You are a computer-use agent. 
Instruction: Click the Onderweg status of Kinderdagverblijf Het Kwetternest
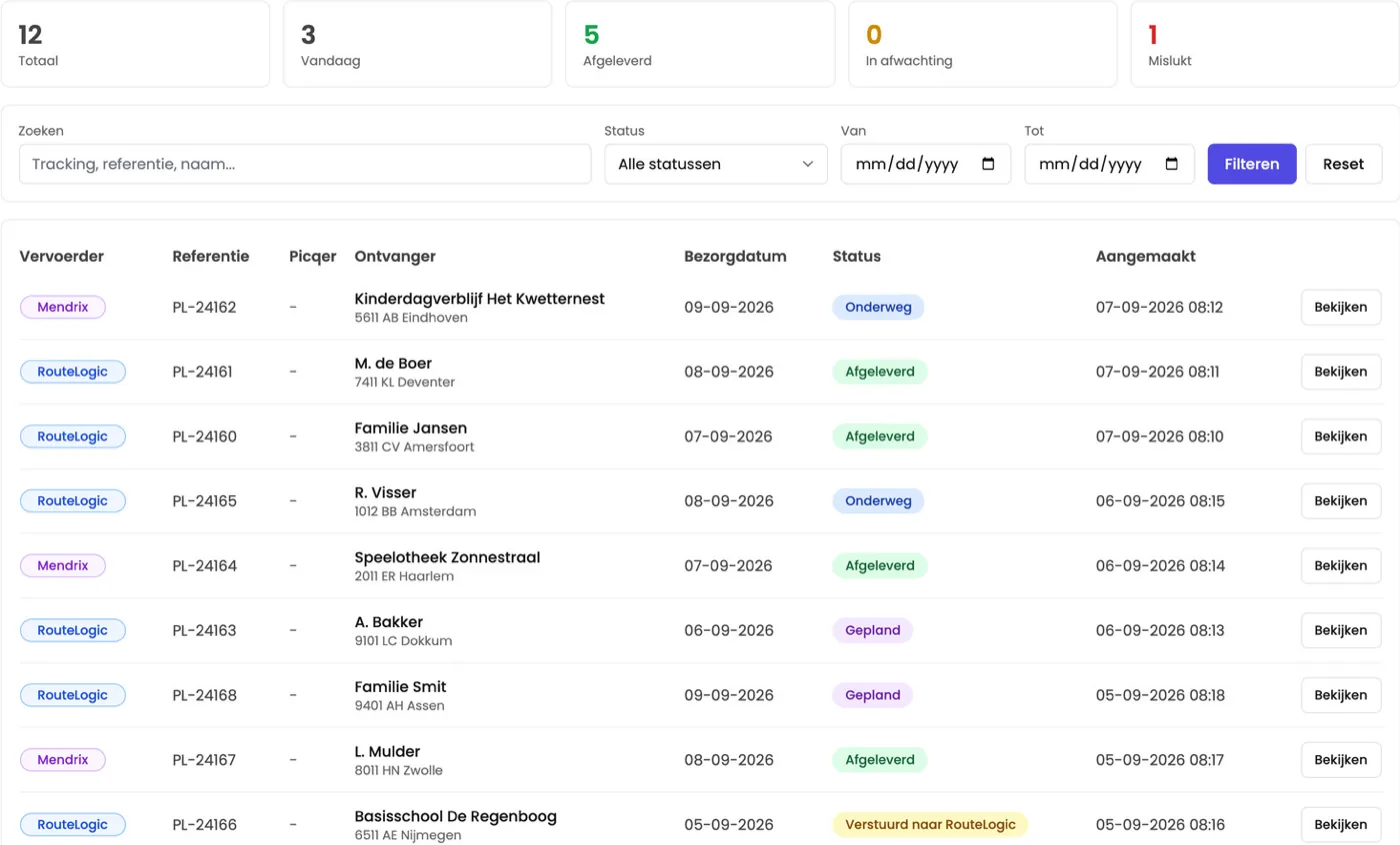[x=878, y=307]
